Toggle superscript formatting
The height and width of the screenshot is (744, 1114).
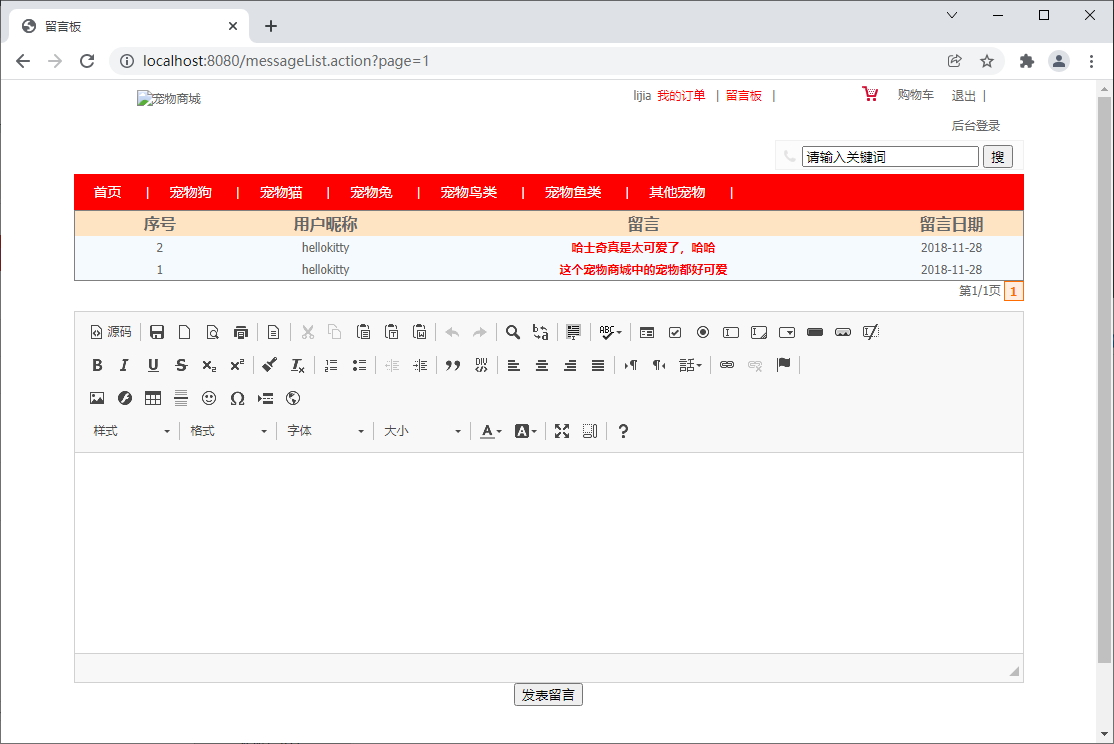[x=237, y=365]
